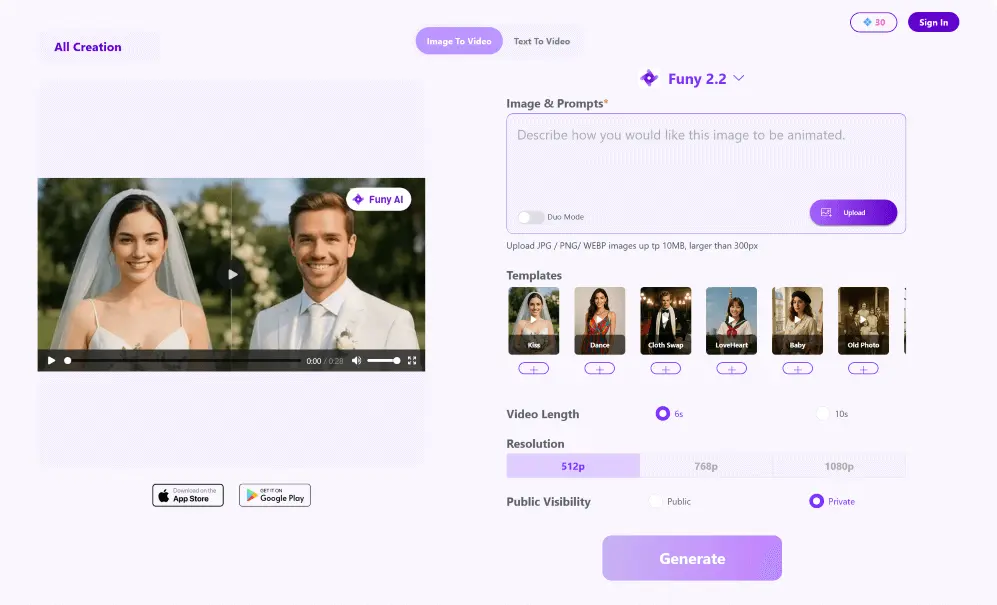Adjust the video volume slider
Image resolution: width=997 pixels, height=605 pixels.
(383, 361)
